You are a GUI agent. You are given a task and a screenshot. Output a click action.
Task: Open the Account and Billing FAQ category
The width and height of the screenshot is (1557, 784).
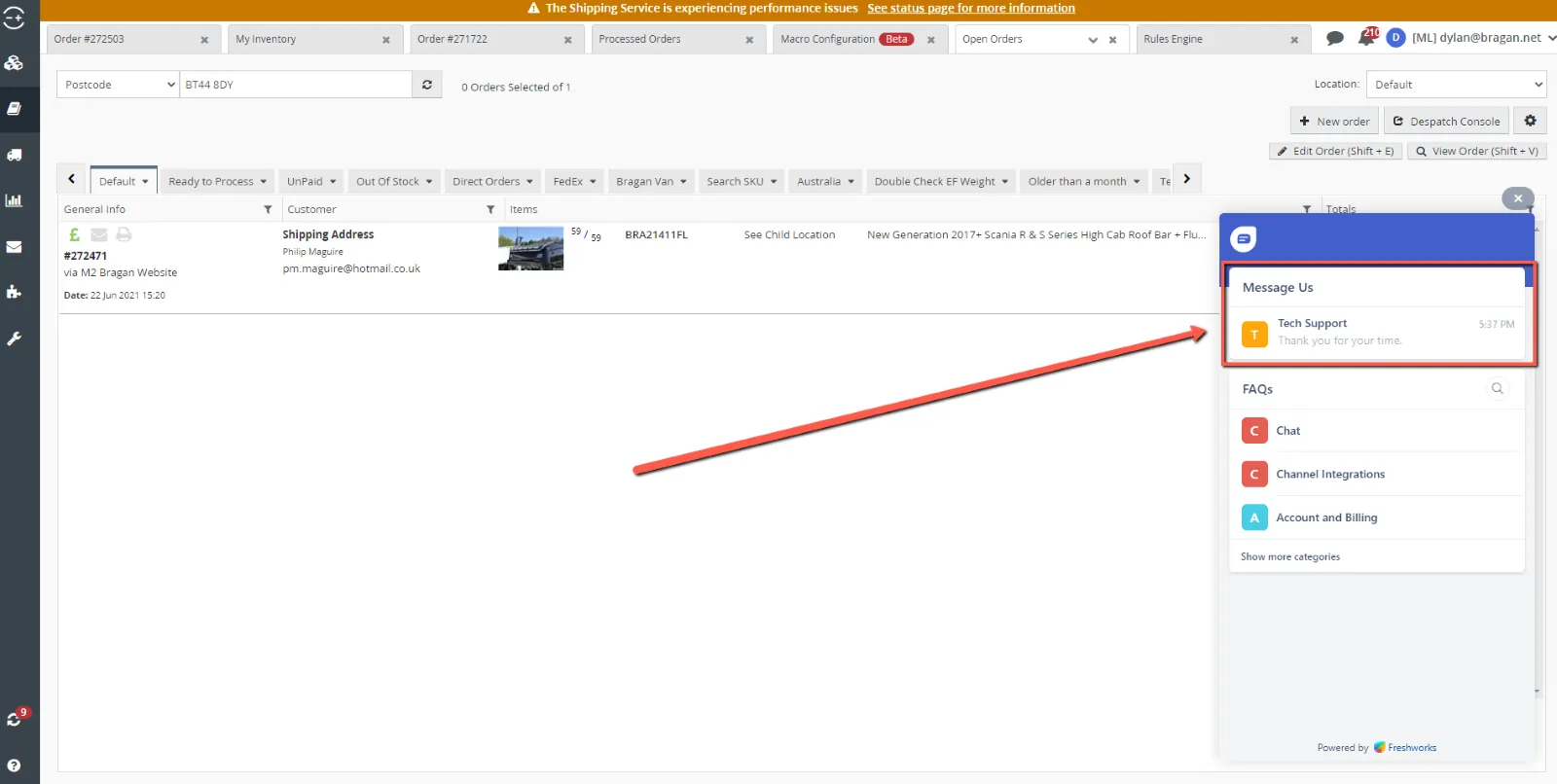point(1377,517)
